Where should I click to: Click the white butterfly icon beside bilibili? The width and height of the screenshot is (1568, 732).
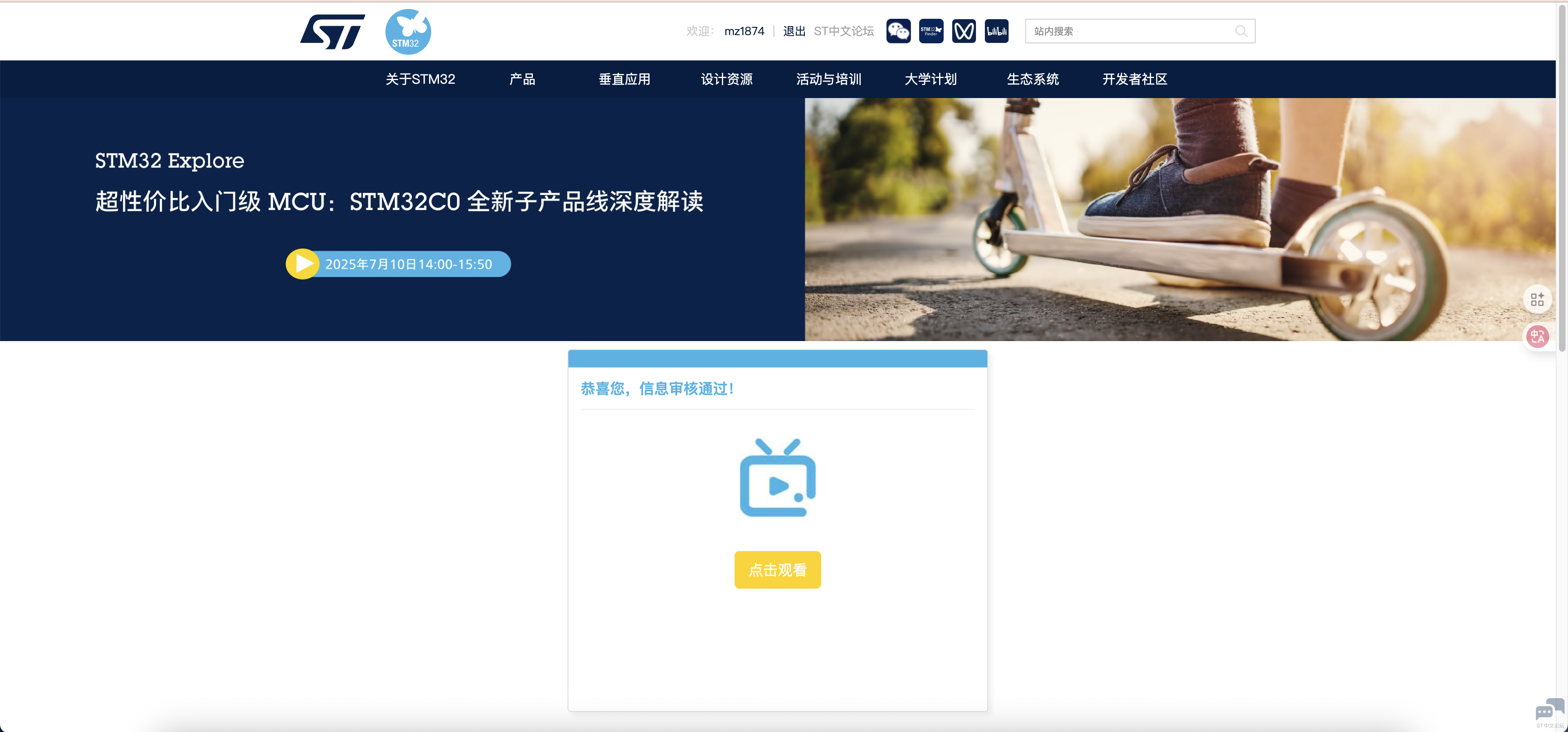[964, 31]
